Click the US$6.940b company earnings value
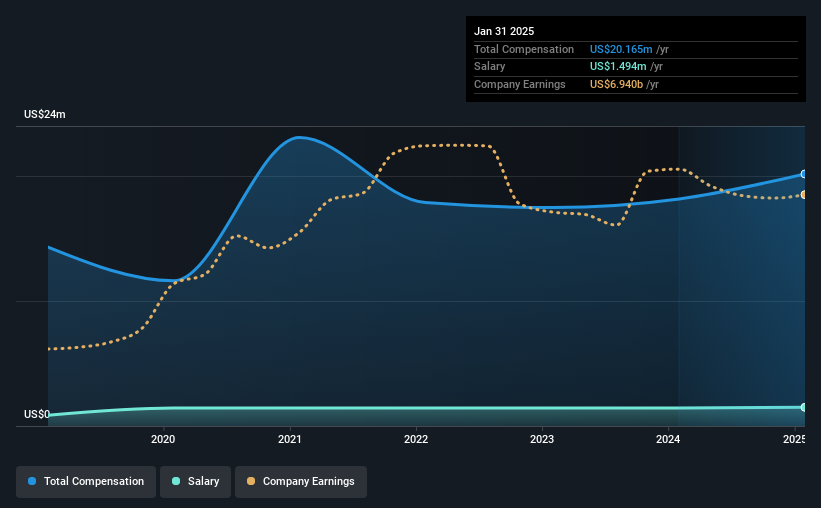 (616, 84)
